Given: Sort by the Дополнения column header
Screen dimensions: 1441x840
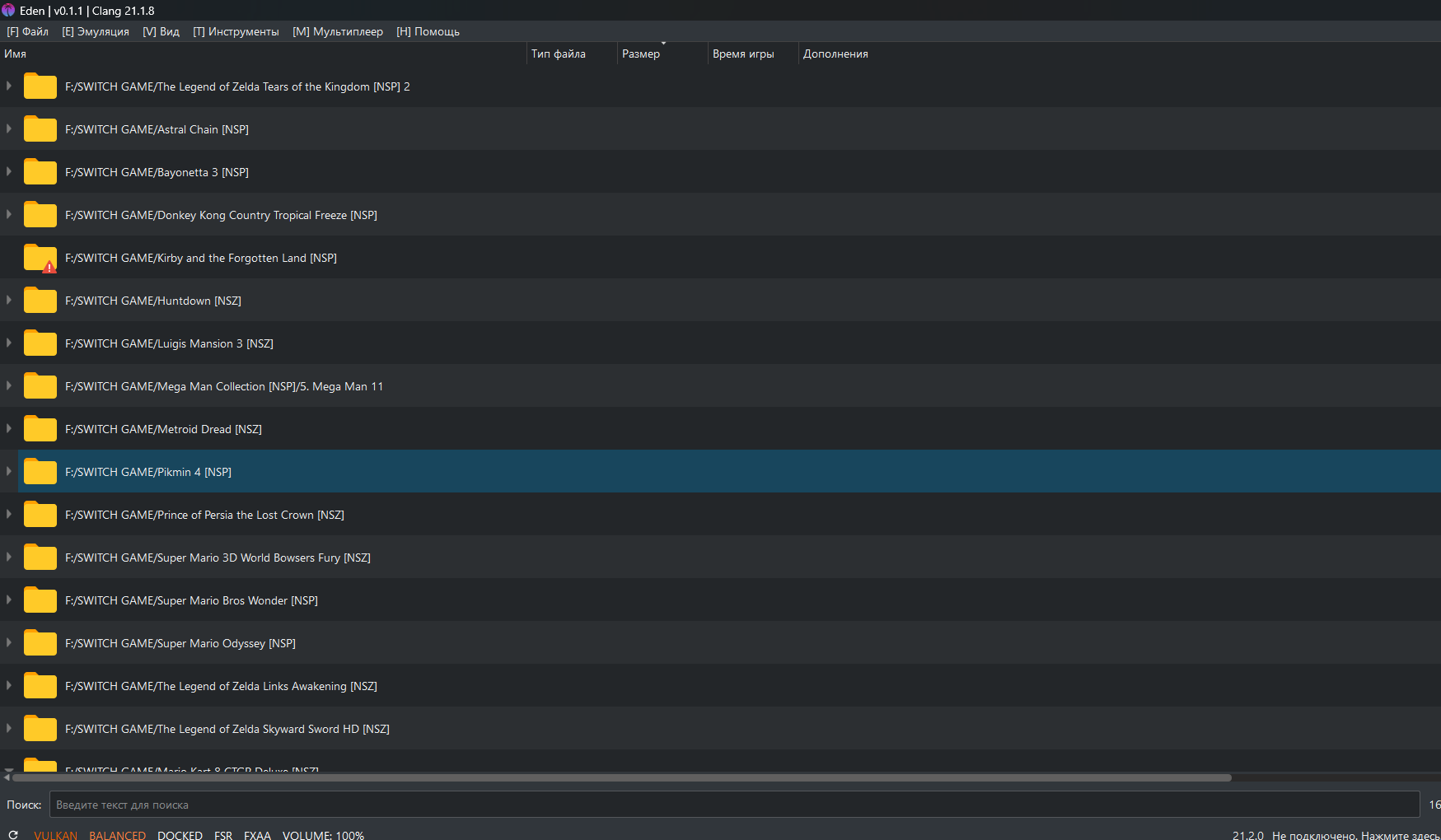Looking at the screenshot, I should coord(835,54).
